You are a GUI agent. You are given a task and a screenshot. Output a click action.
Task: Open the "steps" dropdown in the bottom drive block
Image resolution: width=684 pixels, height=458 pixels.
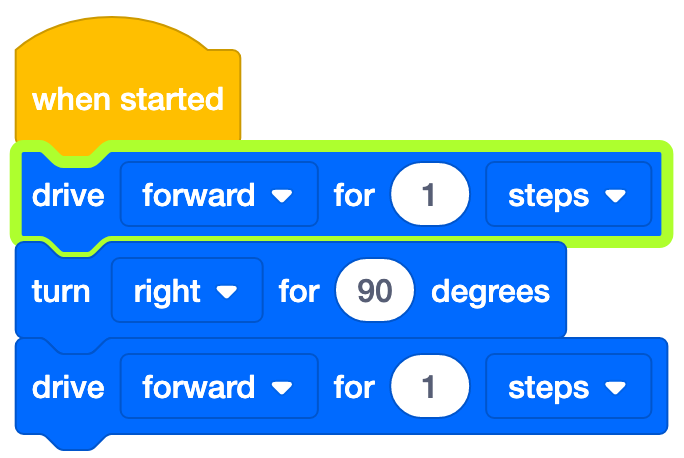552,388
